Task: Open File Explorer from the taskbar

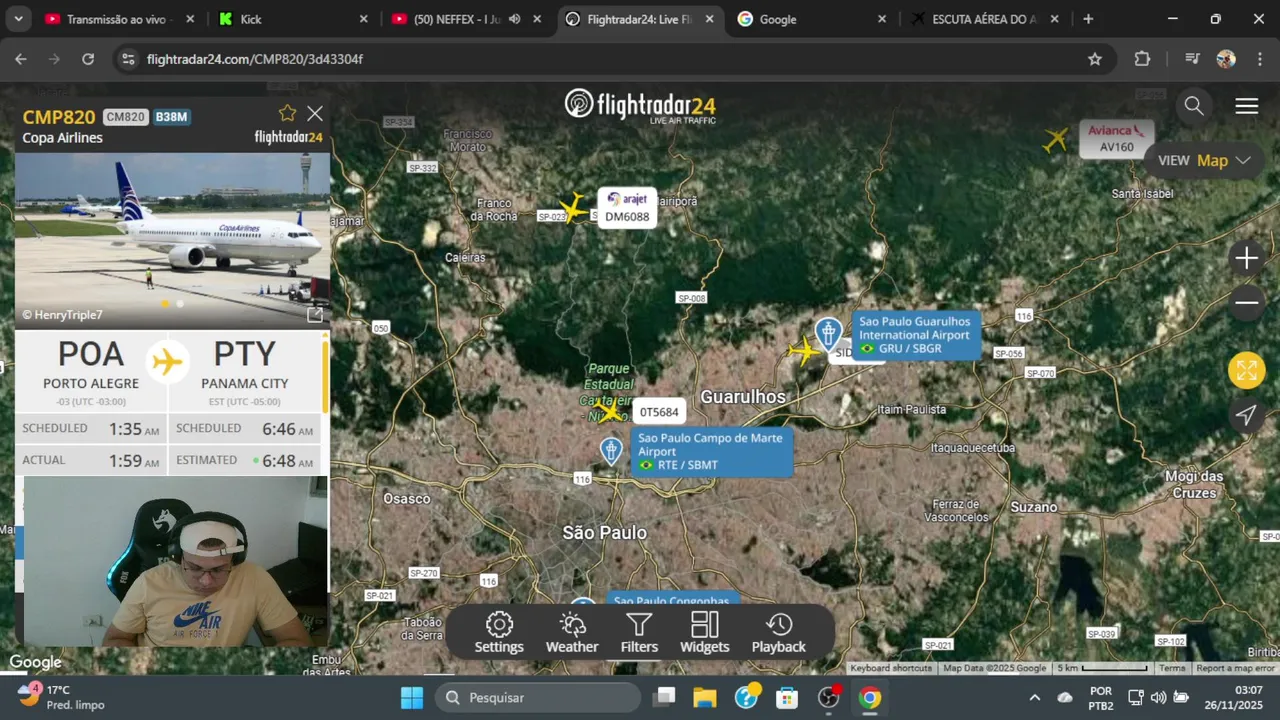Action: point(705,697)
